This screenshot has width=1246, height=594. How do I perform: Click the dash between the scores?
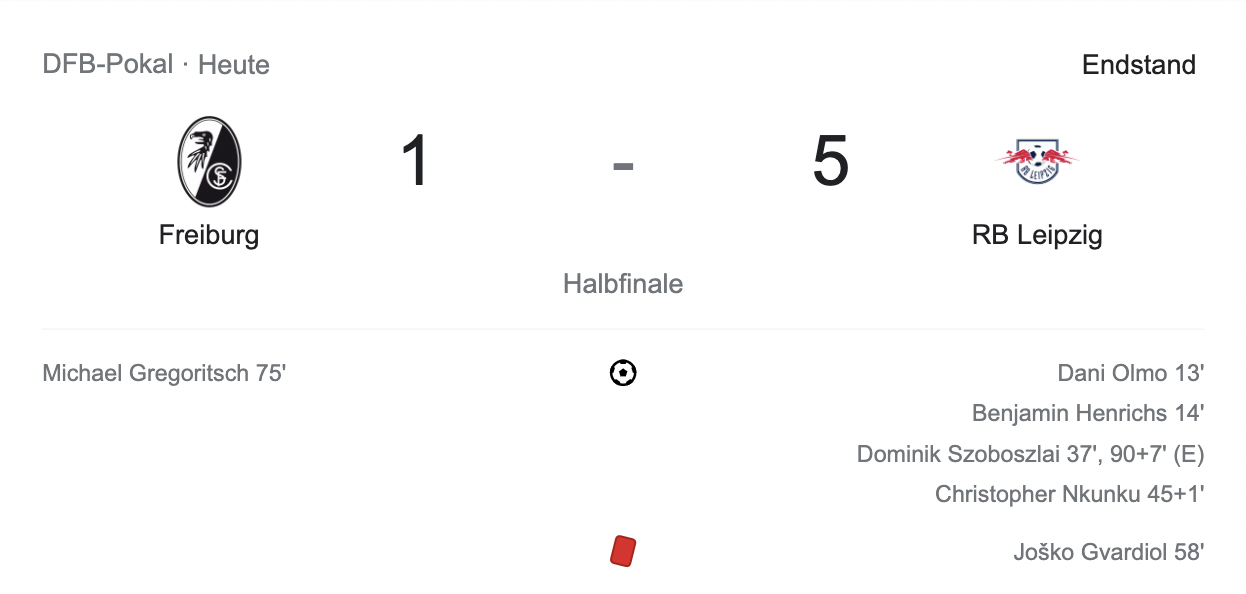pyautogui.click(x=623, y=165)
